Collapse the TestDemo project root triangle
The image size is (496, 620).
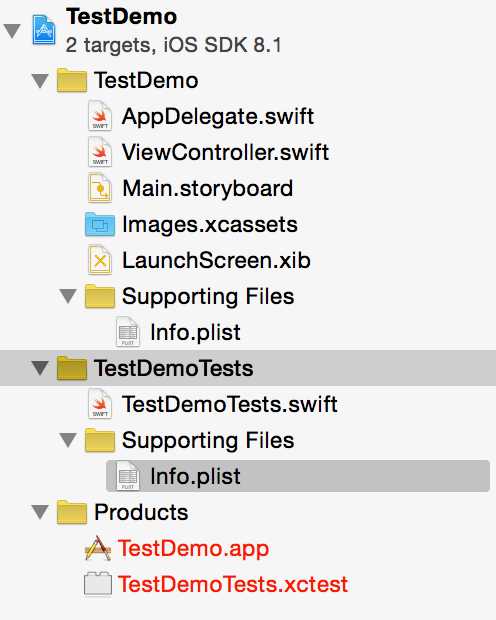(x=12, y=31)
